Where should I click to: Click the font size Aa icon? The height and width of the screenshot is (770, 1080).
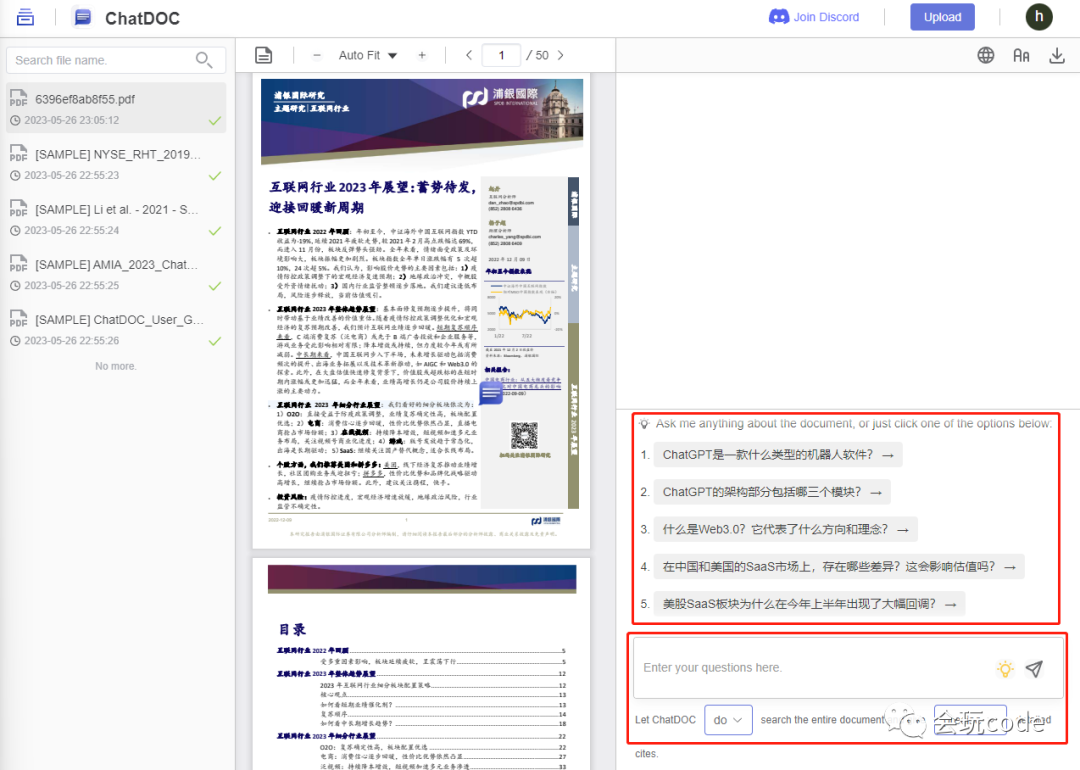coord(1021,55)
